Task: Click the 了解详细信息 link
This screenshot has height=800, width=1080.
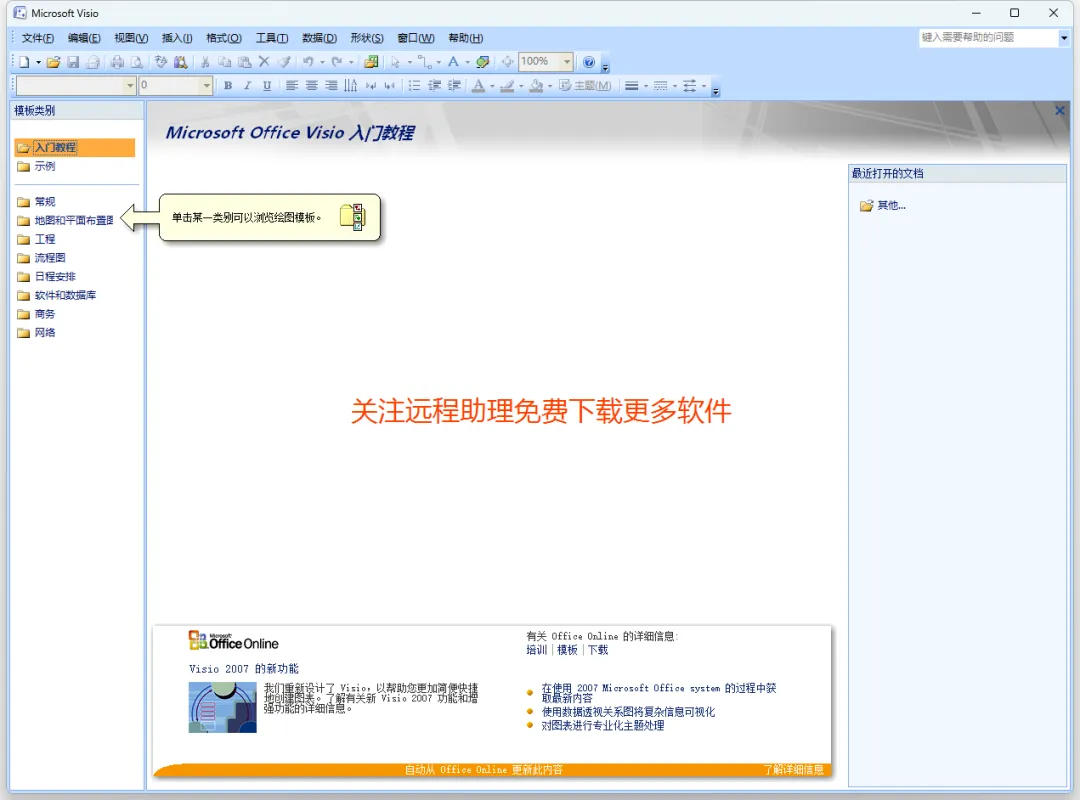Action: click(x=793, y=770)
